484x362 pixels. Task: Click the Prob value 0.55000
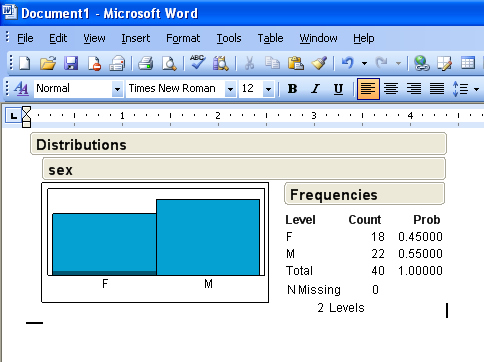tap(420, 254)
